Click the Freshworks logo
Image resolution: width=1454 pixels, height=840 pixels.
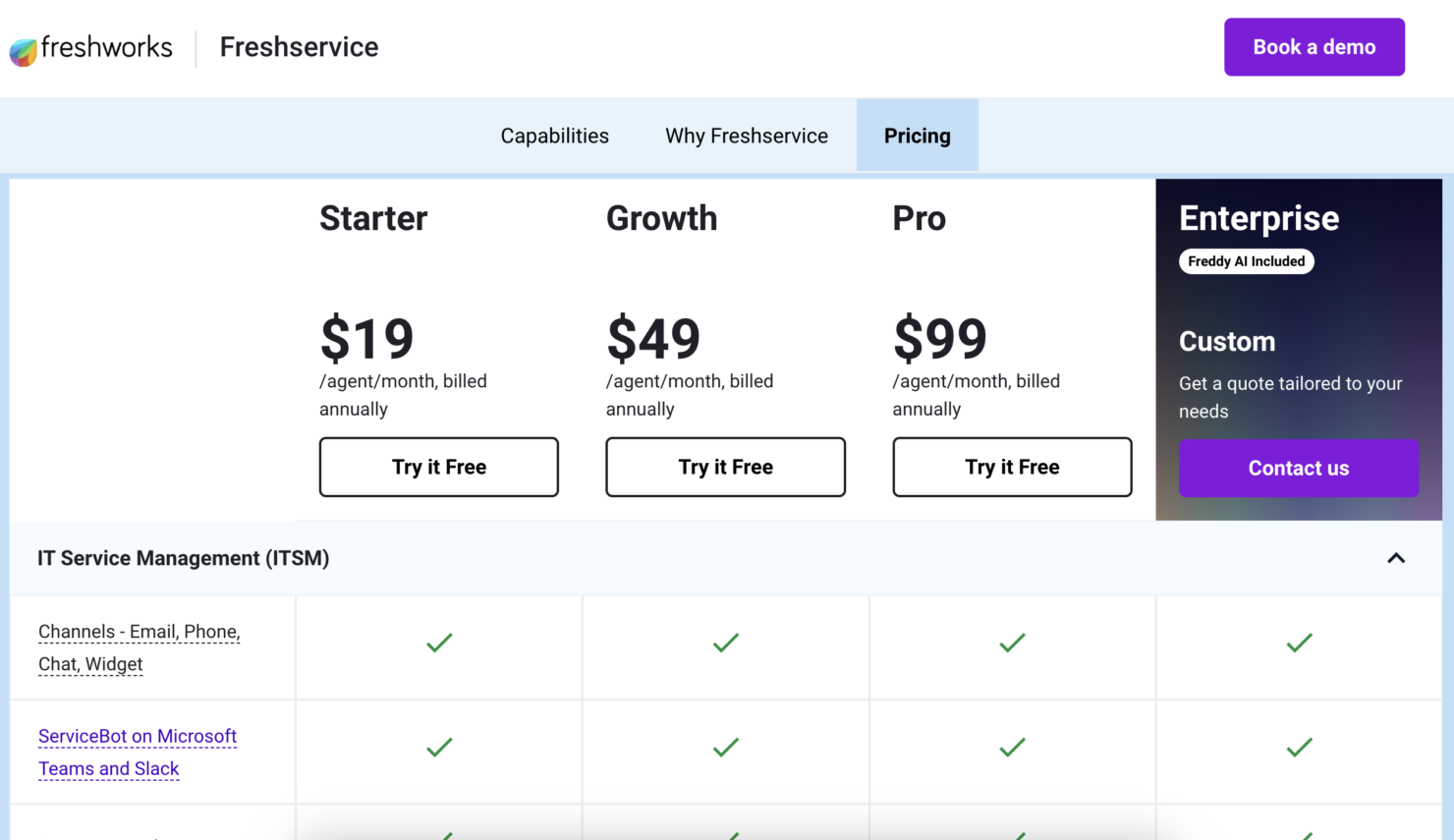90,46
